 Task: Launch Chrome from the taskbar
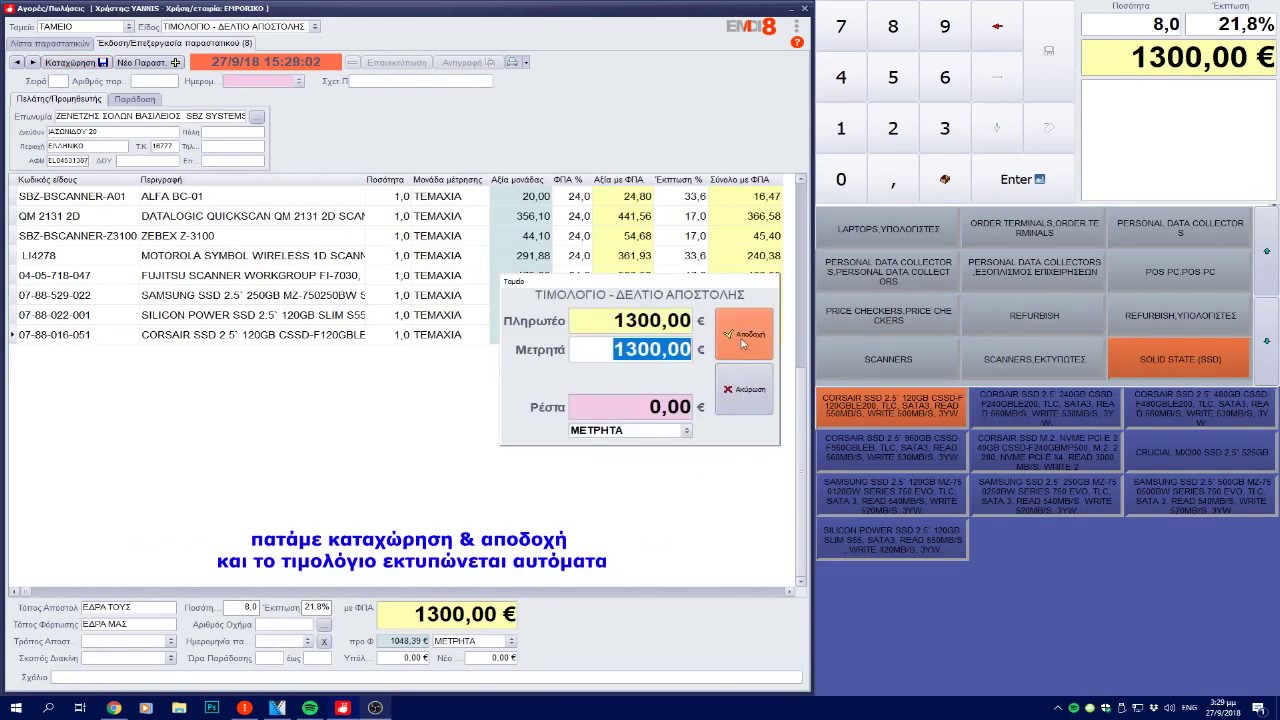[x=113, y=708]
